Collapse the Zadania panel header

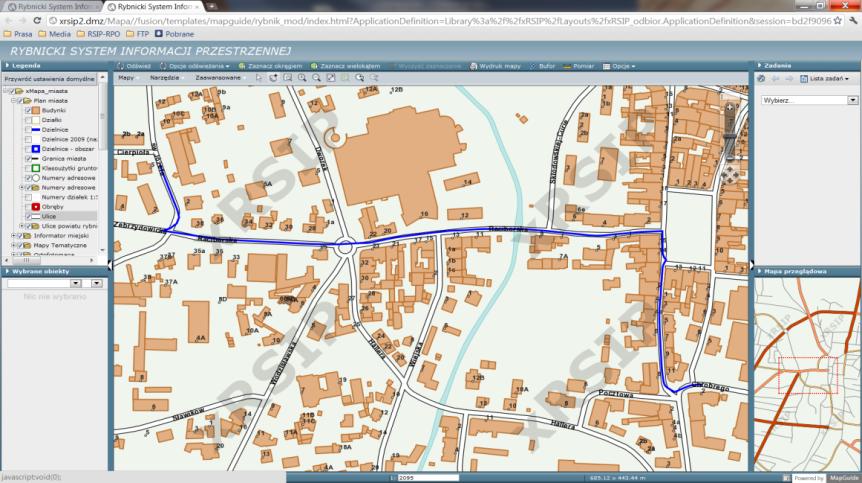(805, 65)
